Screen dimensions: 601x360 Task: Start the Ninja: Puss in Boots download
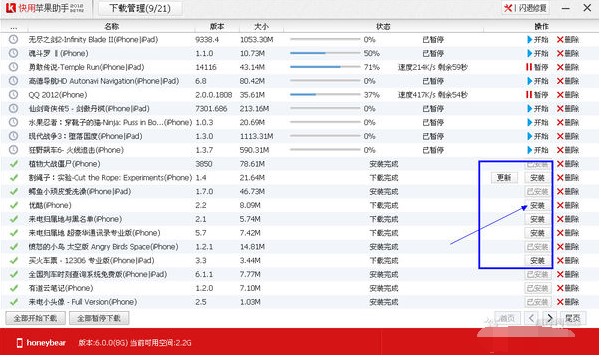pyautogui.click(x=538, y=122)
